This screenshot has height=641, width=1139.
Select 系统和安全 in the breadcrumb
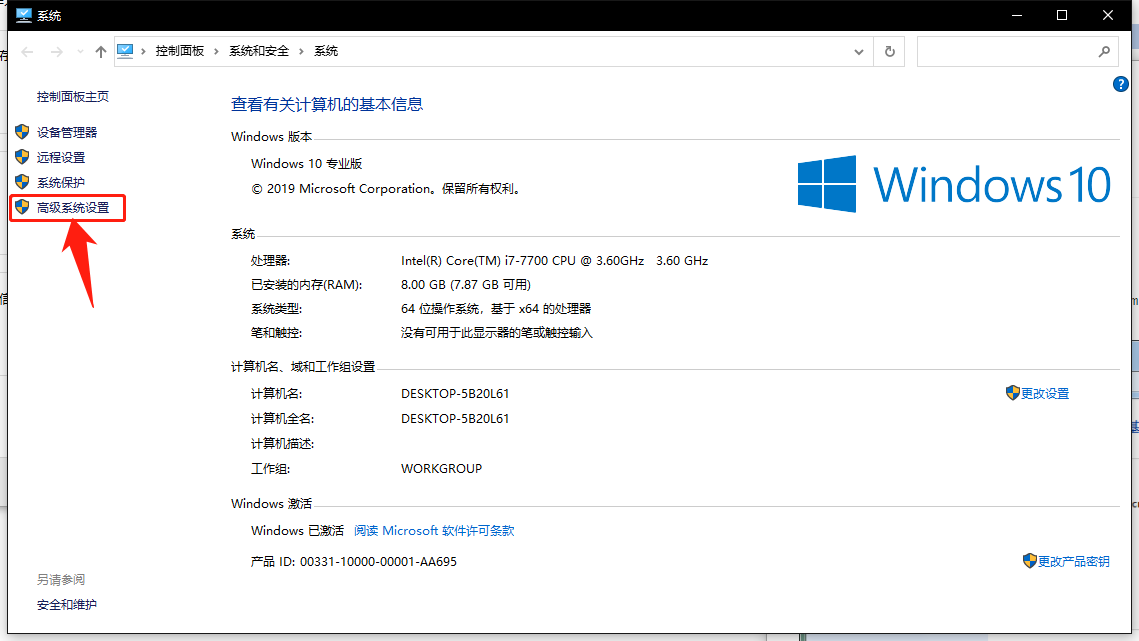[x=259, y=51]
